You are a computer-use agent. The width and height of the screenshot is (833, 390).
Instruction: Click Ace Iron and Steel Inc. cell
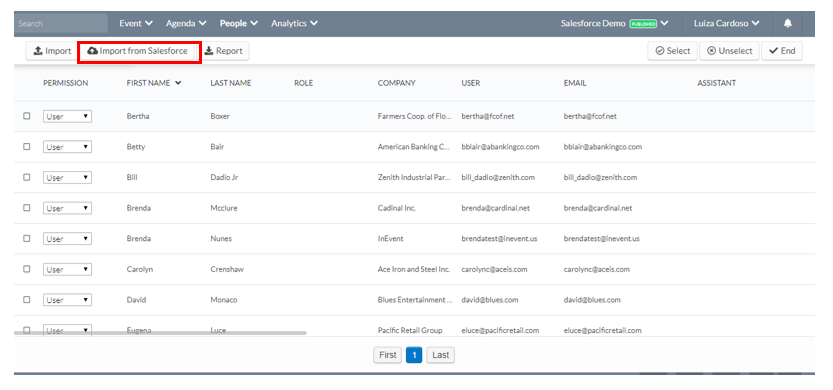click(x=414, y=269)
